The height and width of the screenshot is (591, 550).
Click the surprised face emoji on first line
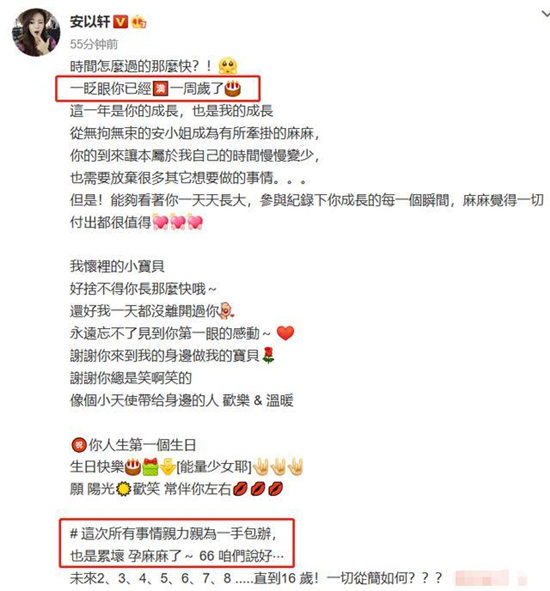click(x=228, y=66)
